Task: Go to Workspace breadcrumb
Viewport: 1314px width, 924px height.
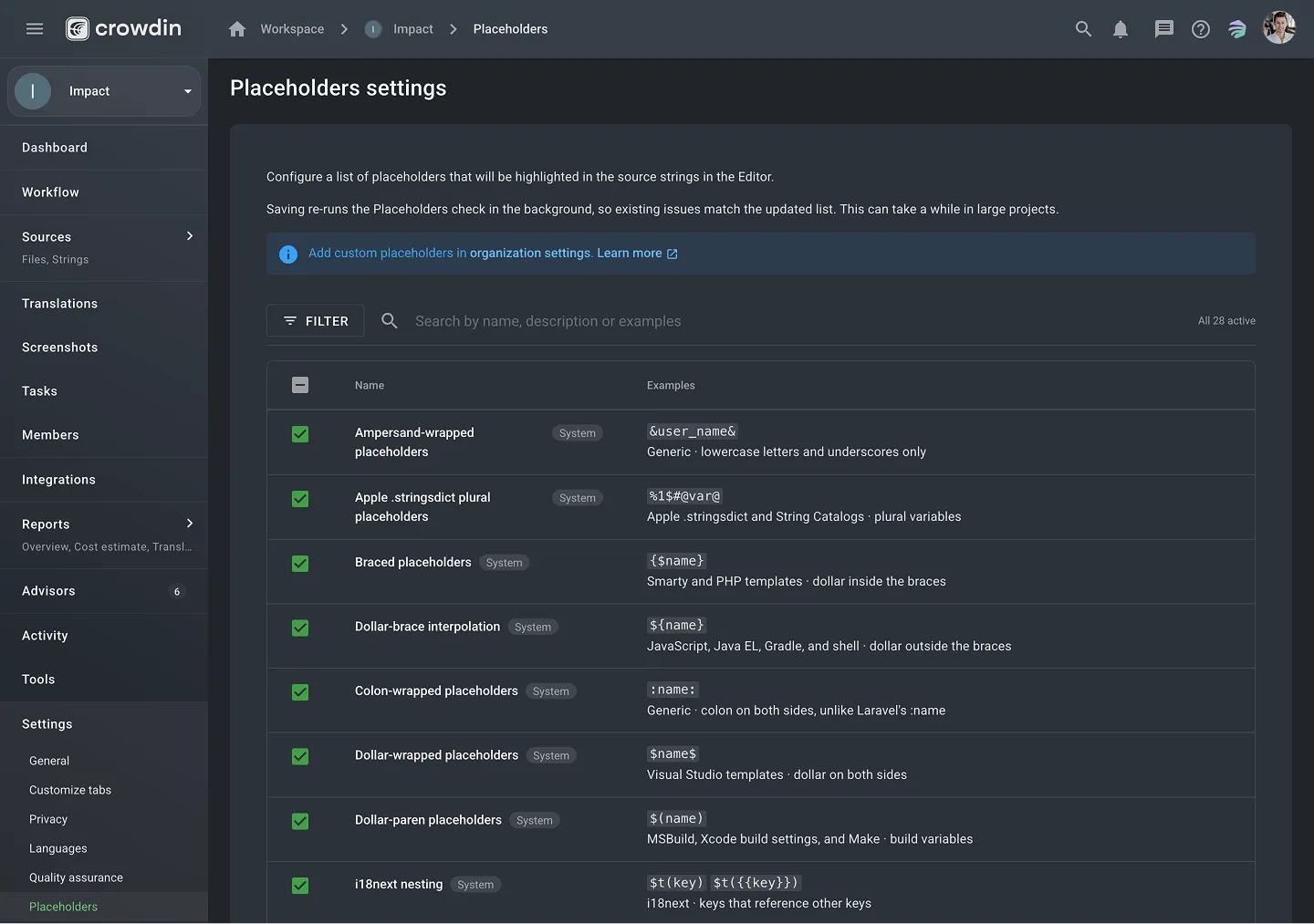Action: click(x=292, y=29)
